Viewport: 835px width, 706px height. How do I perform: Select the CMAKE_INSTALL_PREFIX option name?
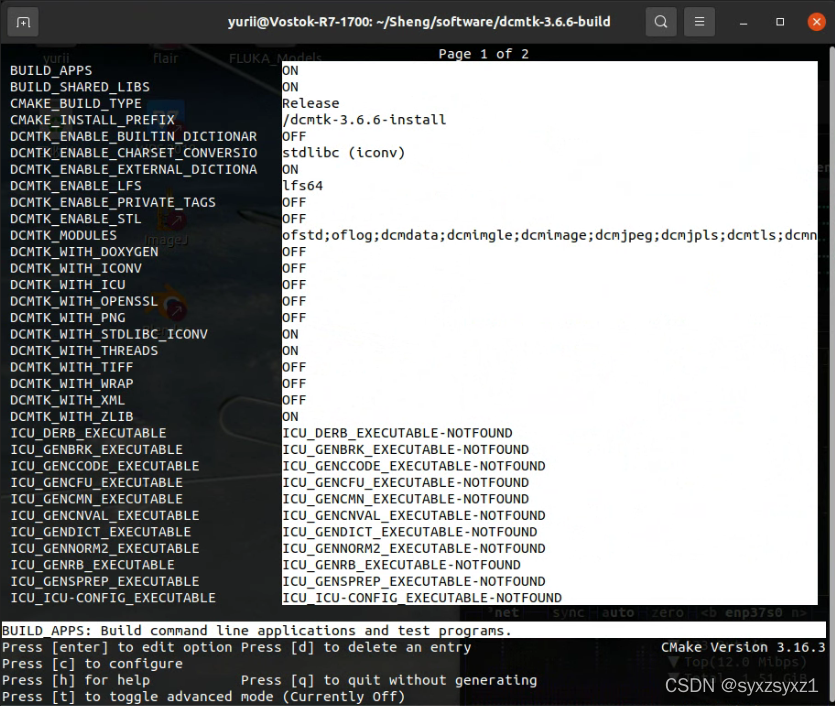92,120
